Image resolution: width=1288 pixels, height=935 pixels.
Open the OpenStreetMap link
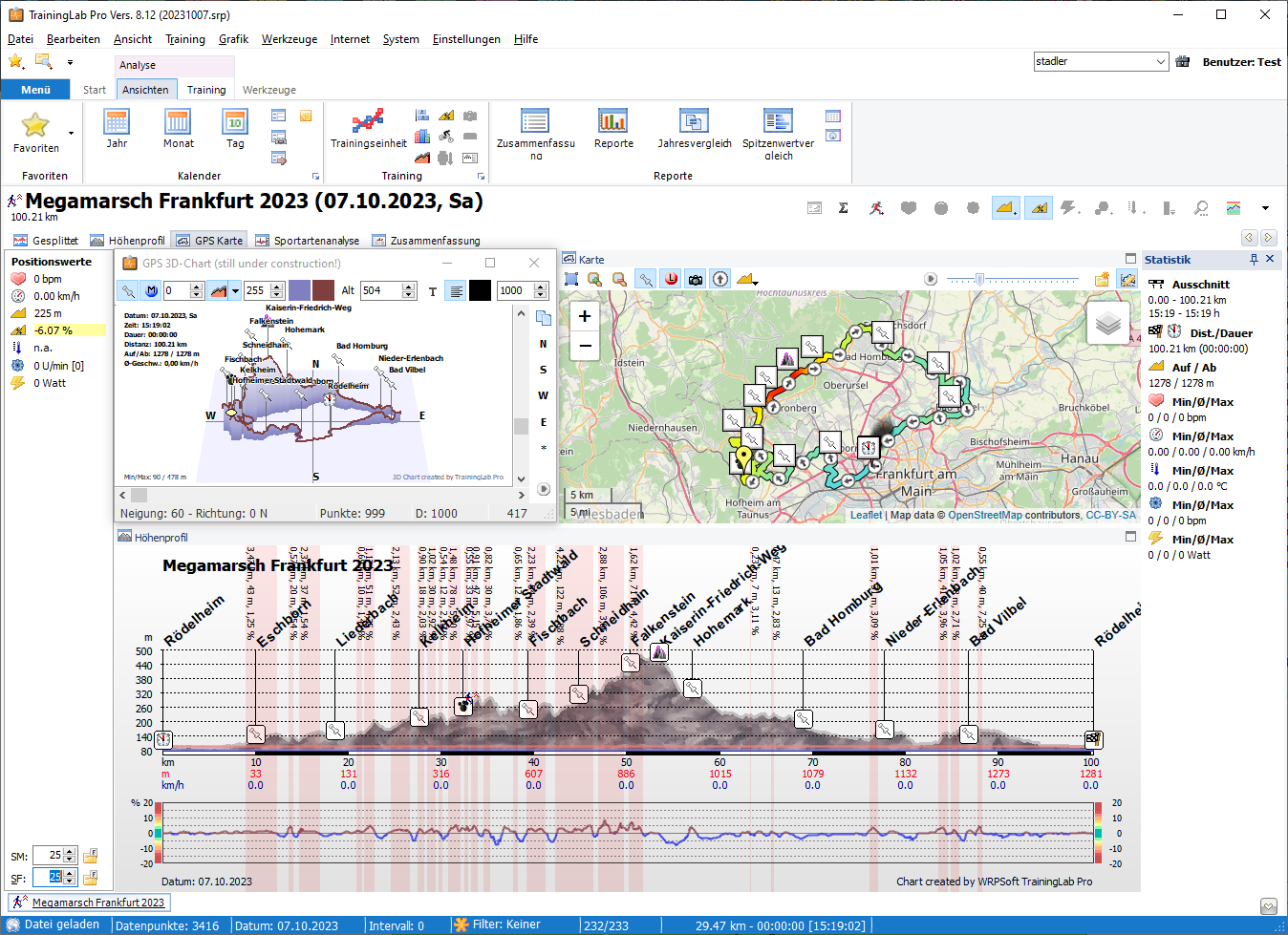coord(984,515)
